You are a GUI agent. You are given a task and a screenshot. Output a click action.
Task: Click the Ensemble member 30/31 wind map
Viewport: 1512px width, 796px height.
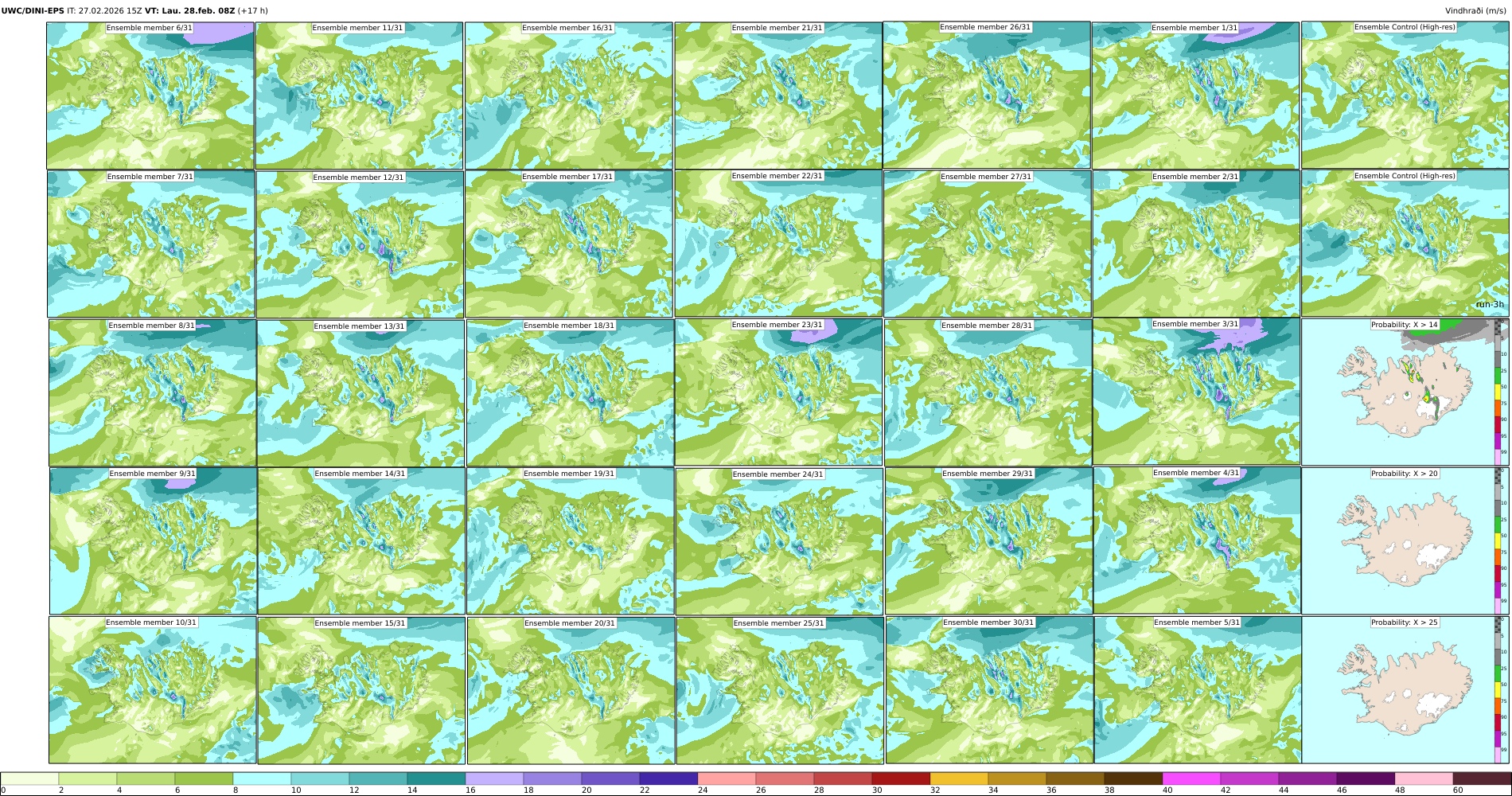point(989,690)
